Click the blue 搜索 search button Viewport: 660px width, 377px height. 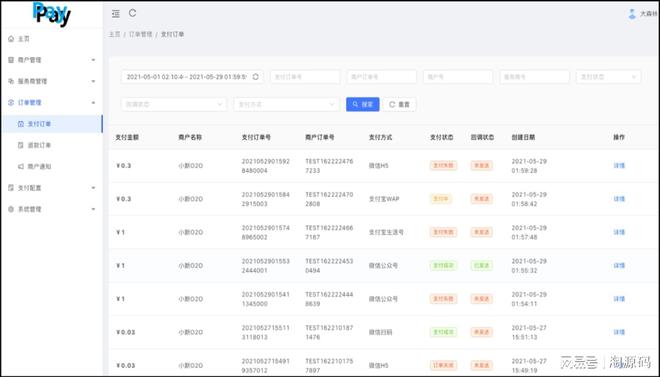click(x=362, y=104)
